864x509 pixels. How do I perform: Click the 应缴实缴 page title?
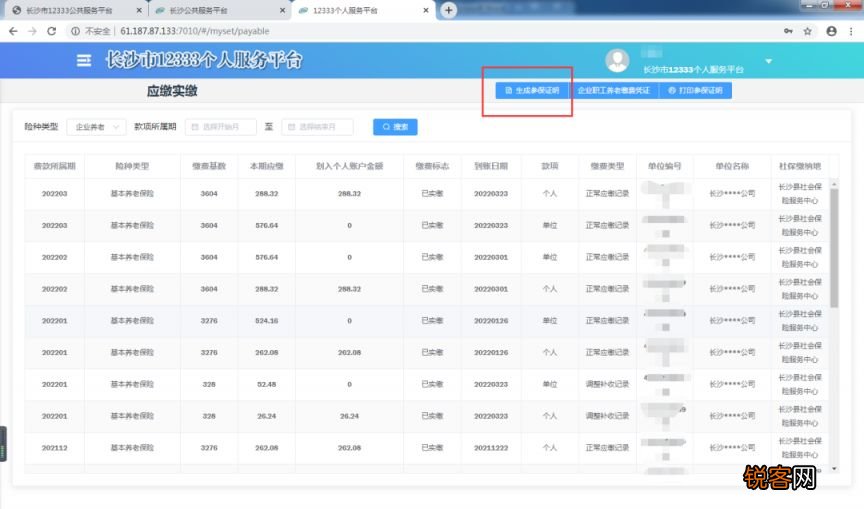(x=172, y=91)
